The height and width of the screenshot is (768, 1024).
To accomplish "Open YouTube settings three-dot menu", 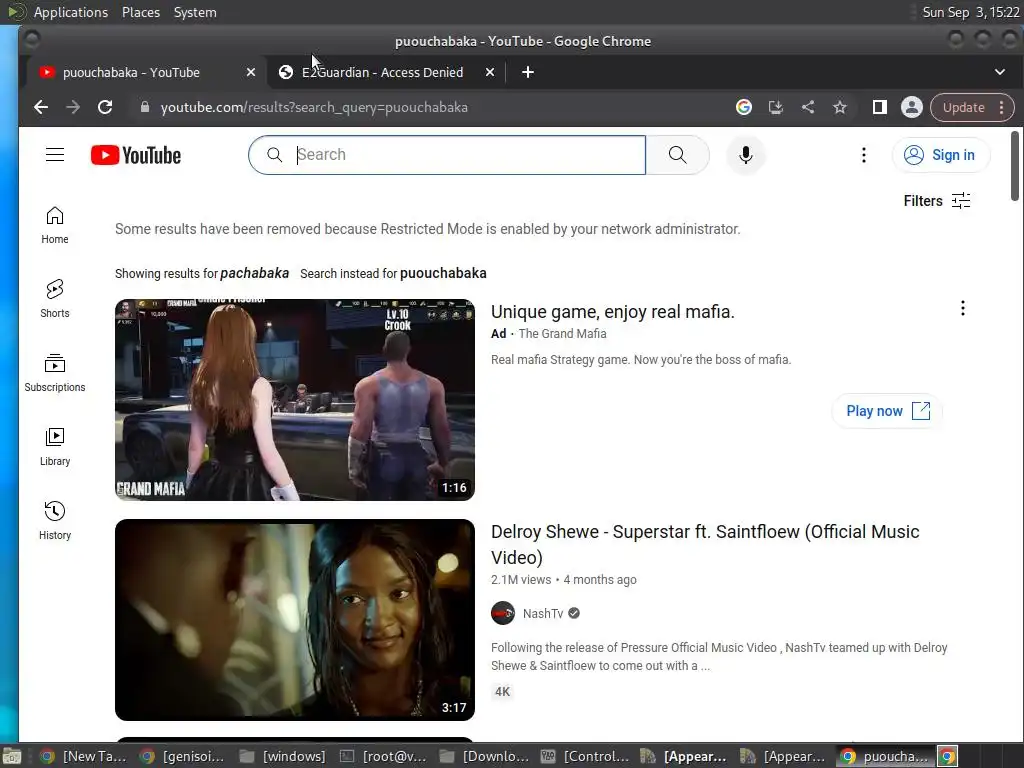I will tap(863, 155).
